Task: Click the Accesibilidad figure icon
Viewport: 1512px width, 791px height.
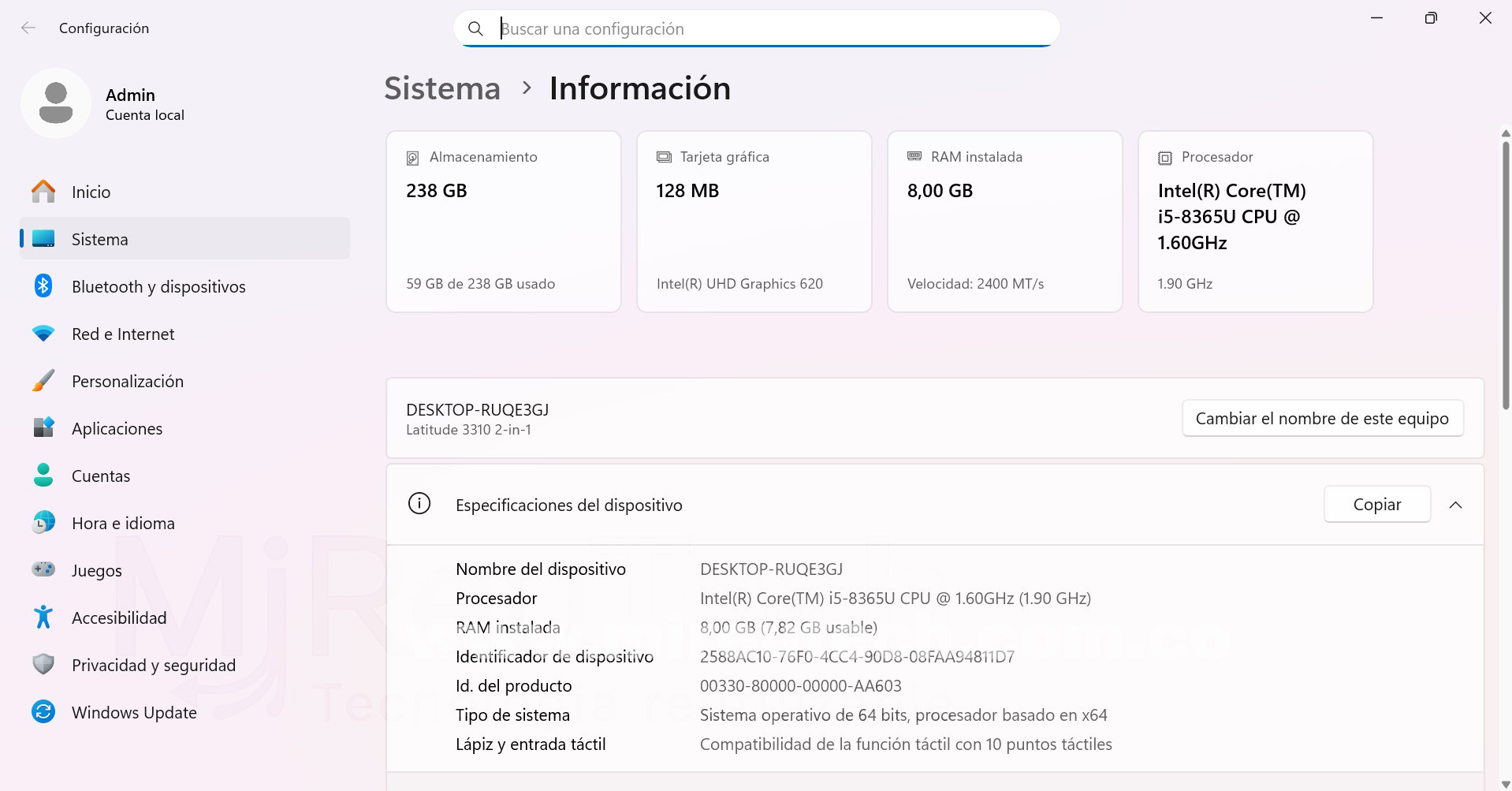Action: click(x=43, y=618)
